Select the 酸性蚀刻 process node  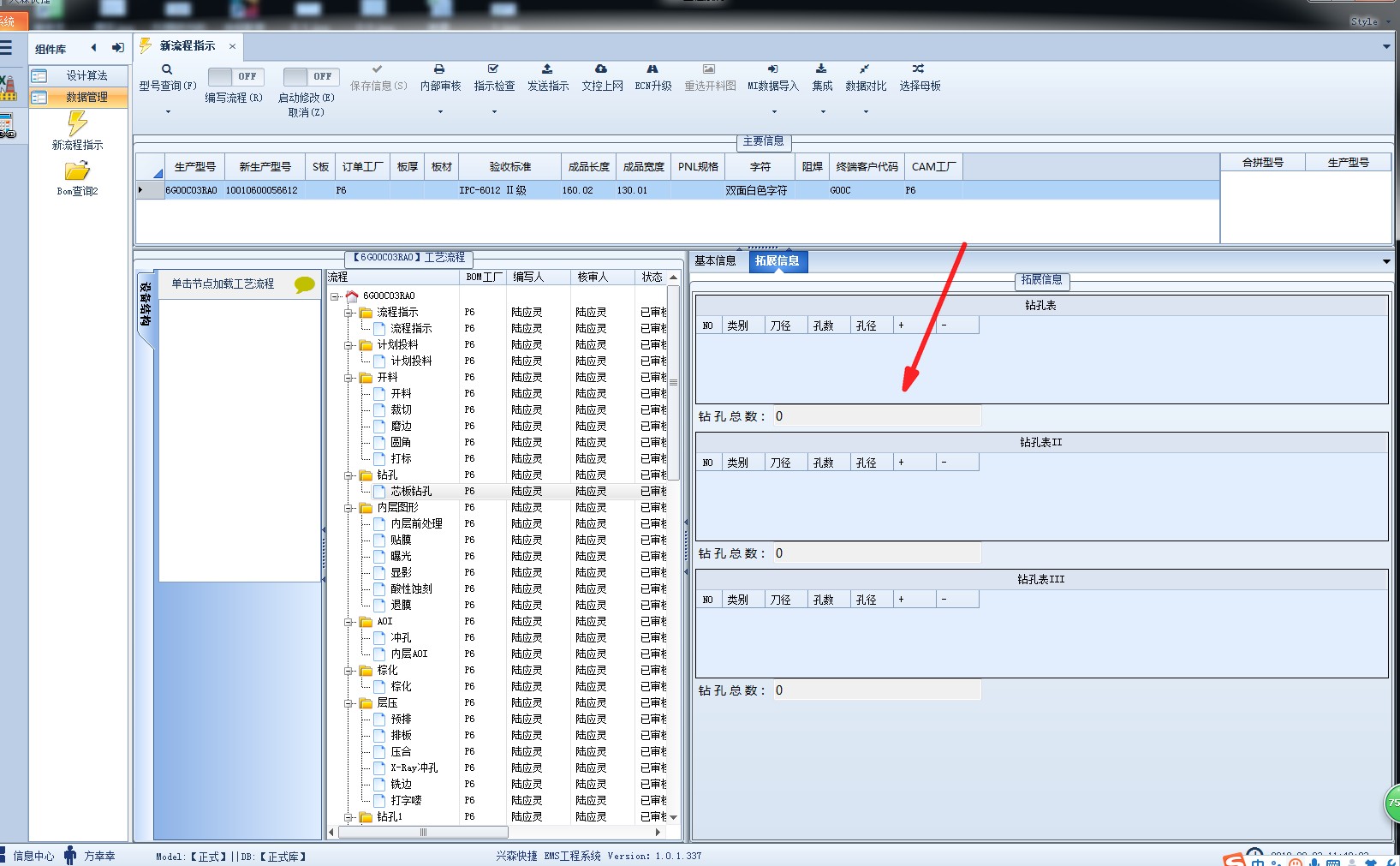pyautogui.click(x=411, y=589)
